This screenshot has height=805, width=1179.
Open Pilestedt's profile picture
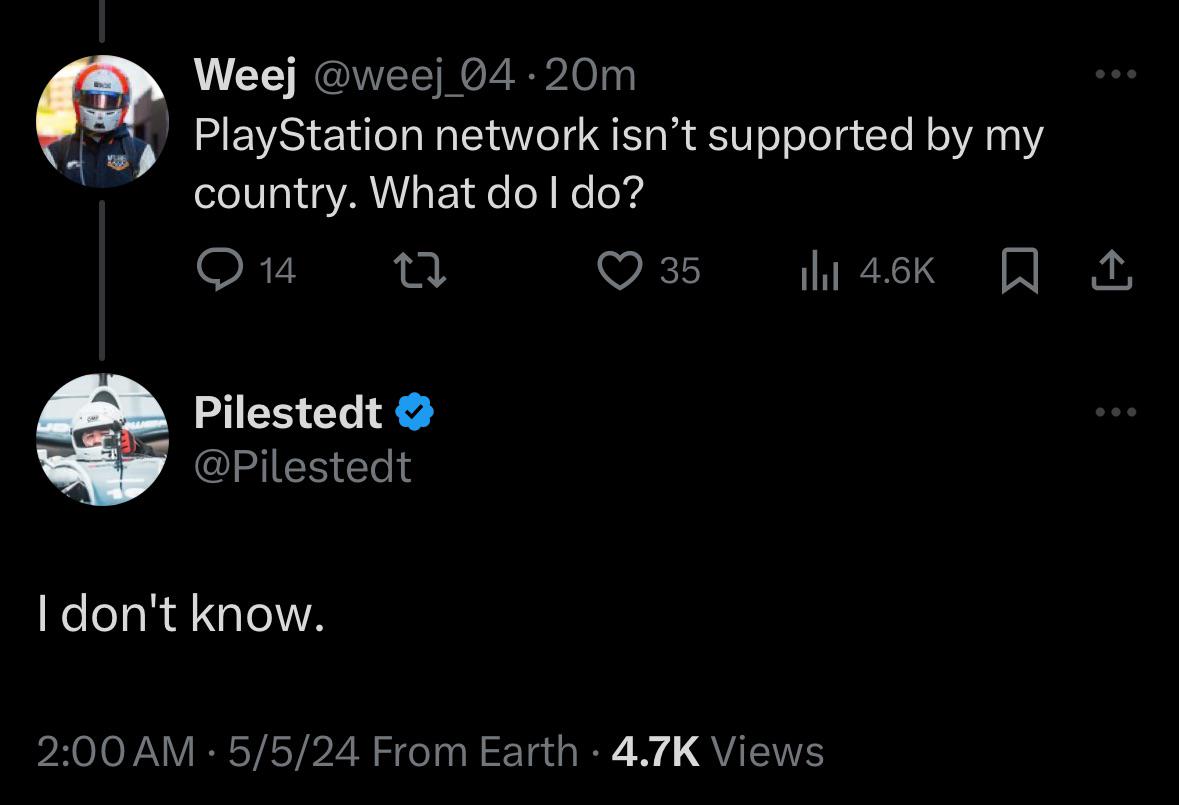tap(102, 440)
